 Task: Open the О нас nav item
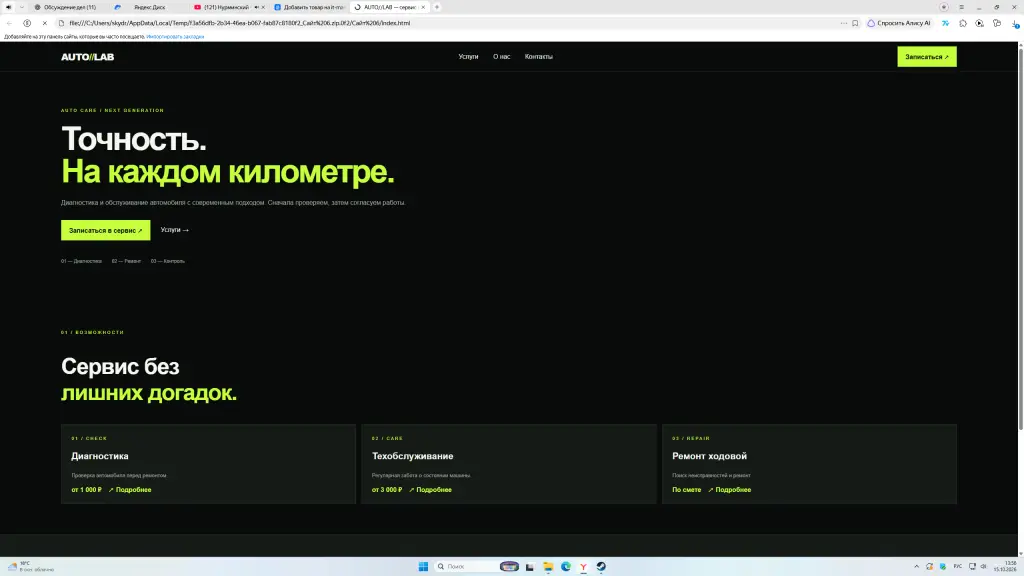(x=502, y=57)
